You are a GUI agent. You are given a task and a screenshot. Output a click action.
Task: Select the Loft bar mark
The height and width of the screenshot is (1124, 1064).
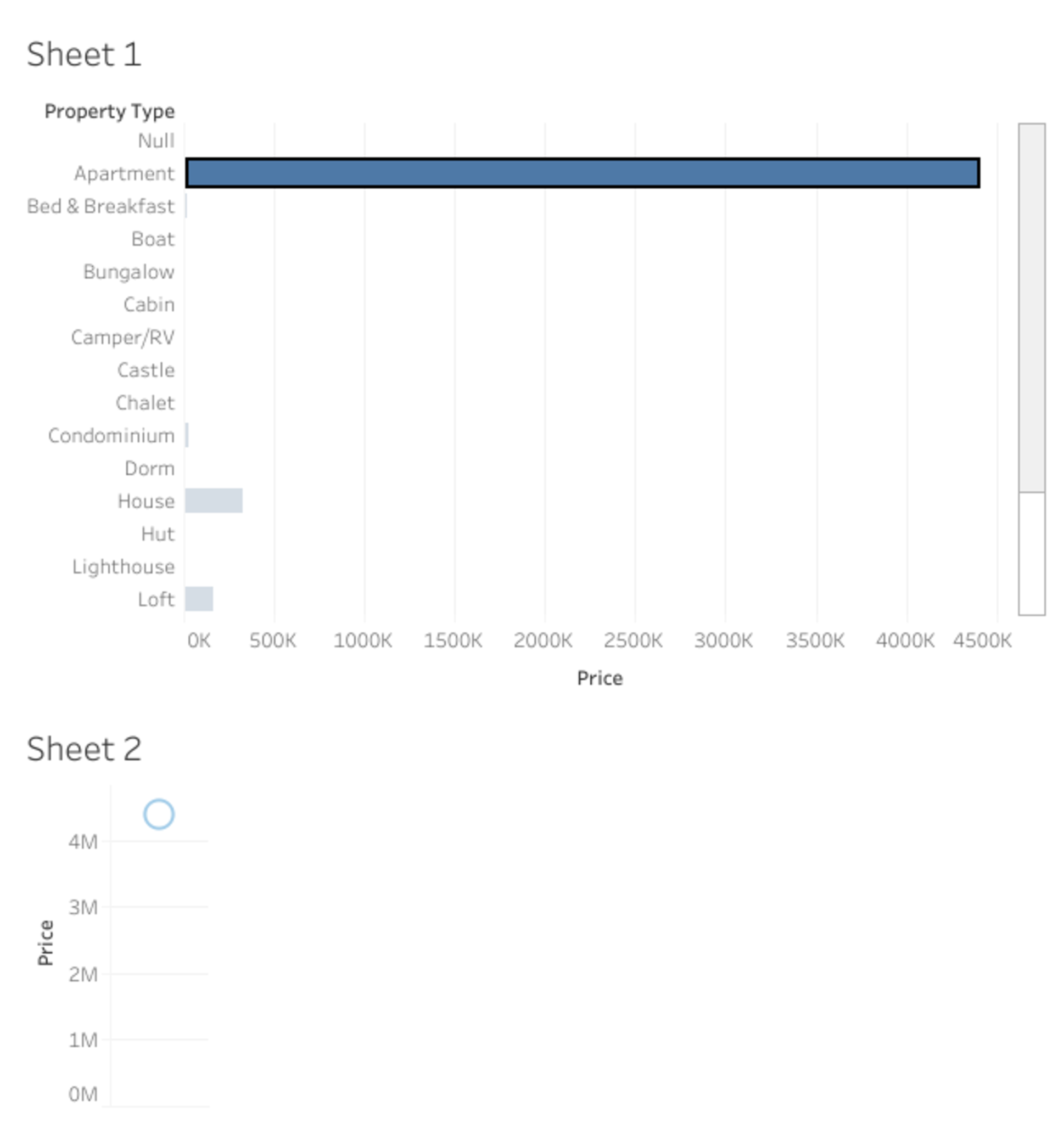pos(199,599)
